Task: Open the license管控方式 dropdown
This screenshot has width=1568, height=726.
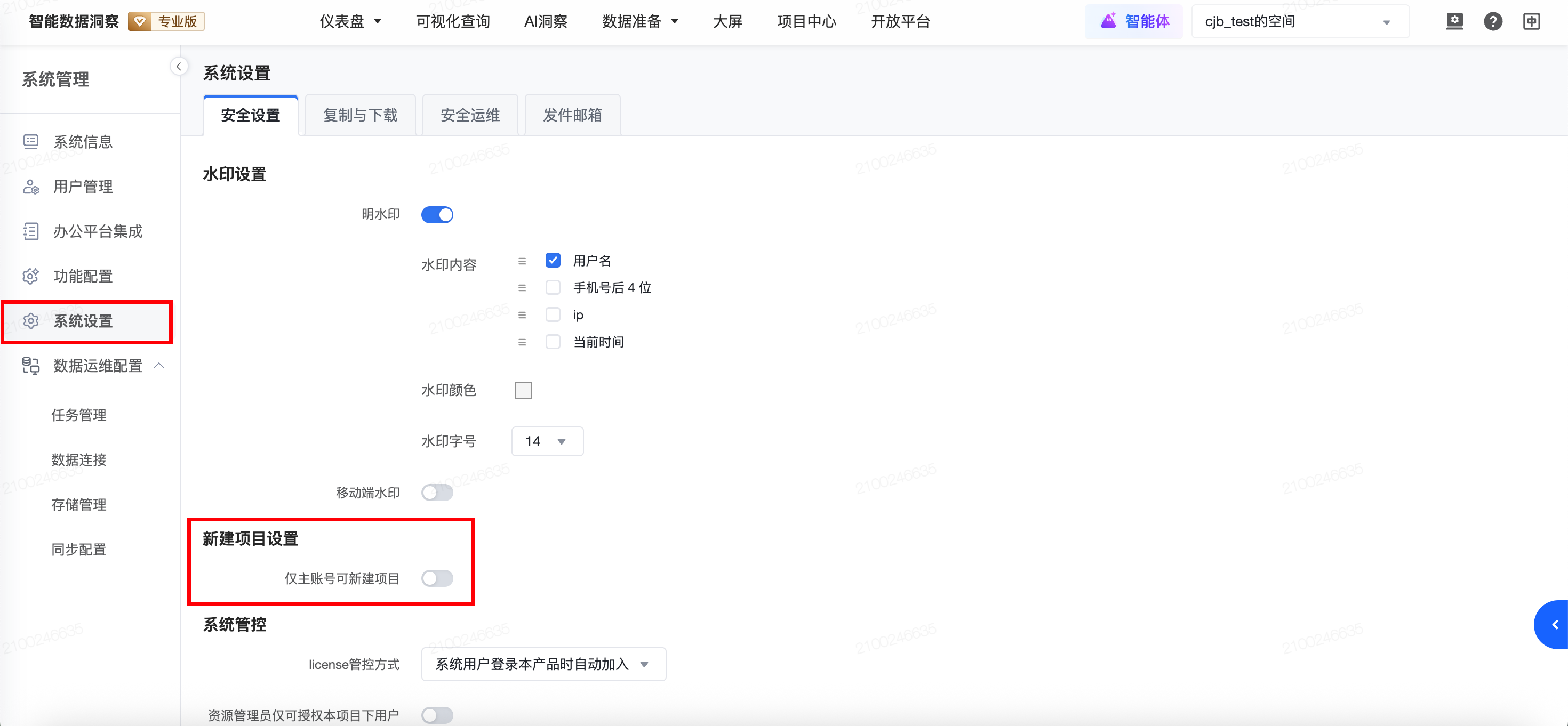Action: coord(543,664)
